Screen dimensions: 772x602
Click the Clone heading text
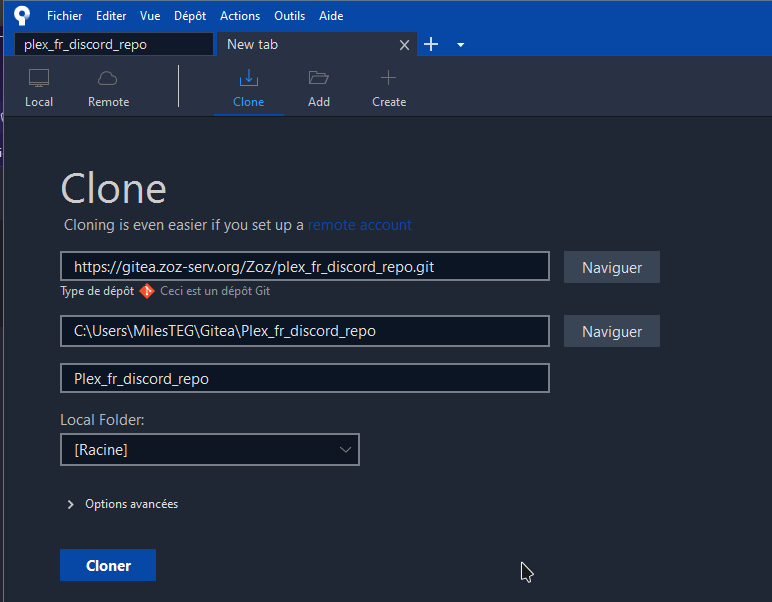pos(114,189)
